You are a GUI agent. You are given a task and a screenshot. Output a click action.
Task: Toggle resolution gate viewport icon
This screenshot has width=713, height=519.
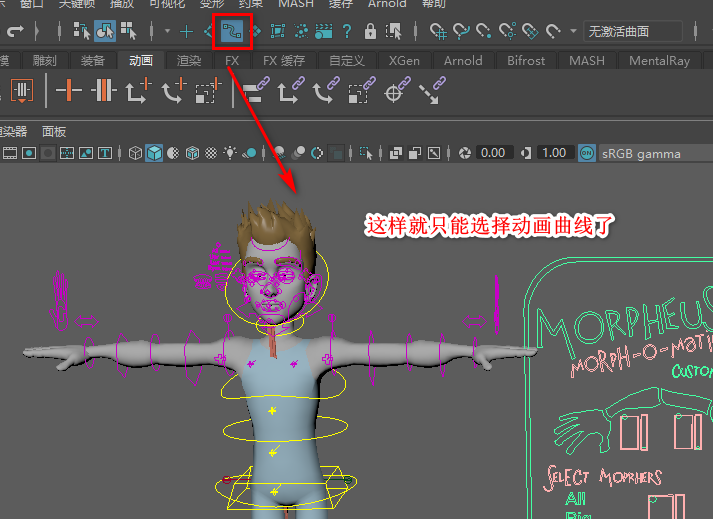(29, 153)
